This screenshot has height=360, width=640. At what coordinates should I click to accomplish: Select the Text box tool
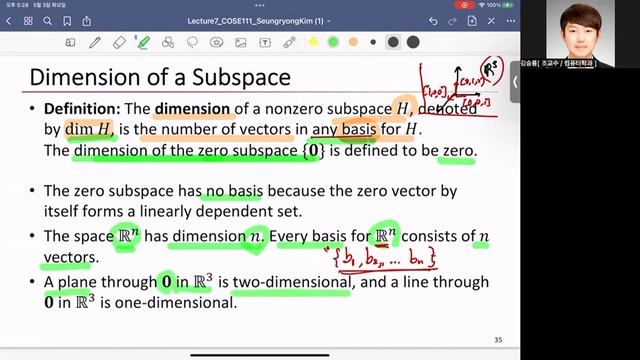(x=265, y=42)
